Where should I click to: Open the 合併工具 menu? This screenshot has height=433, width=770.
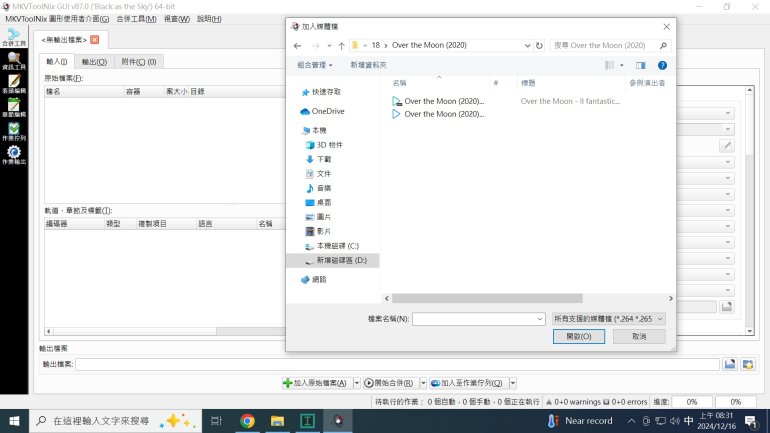pos(136,19)
